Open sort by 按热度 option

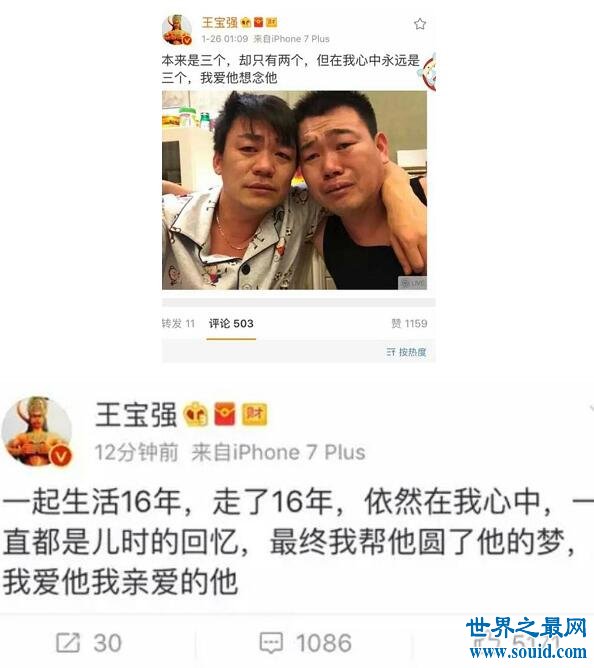pyautogui.click(x=407, y=352)
